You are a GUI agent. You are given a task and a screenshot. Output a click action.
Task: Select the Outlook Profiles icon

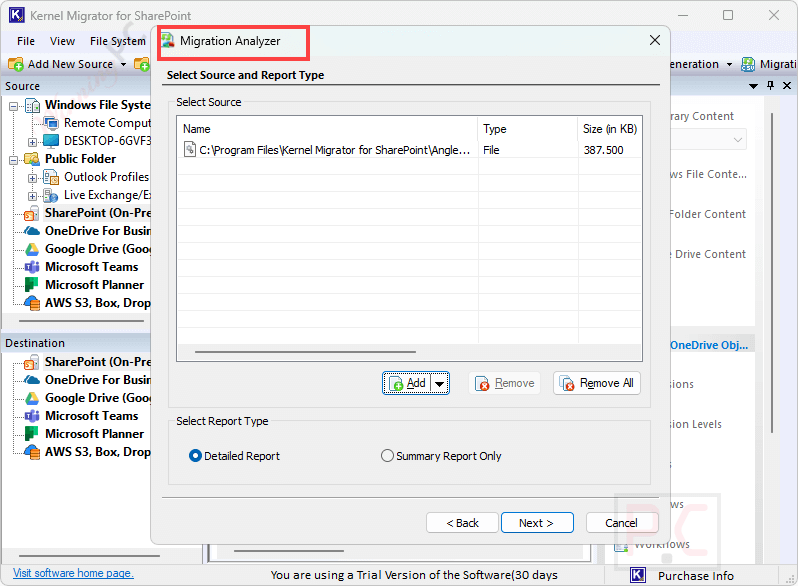pyautogui.click(x=51, y=177)
